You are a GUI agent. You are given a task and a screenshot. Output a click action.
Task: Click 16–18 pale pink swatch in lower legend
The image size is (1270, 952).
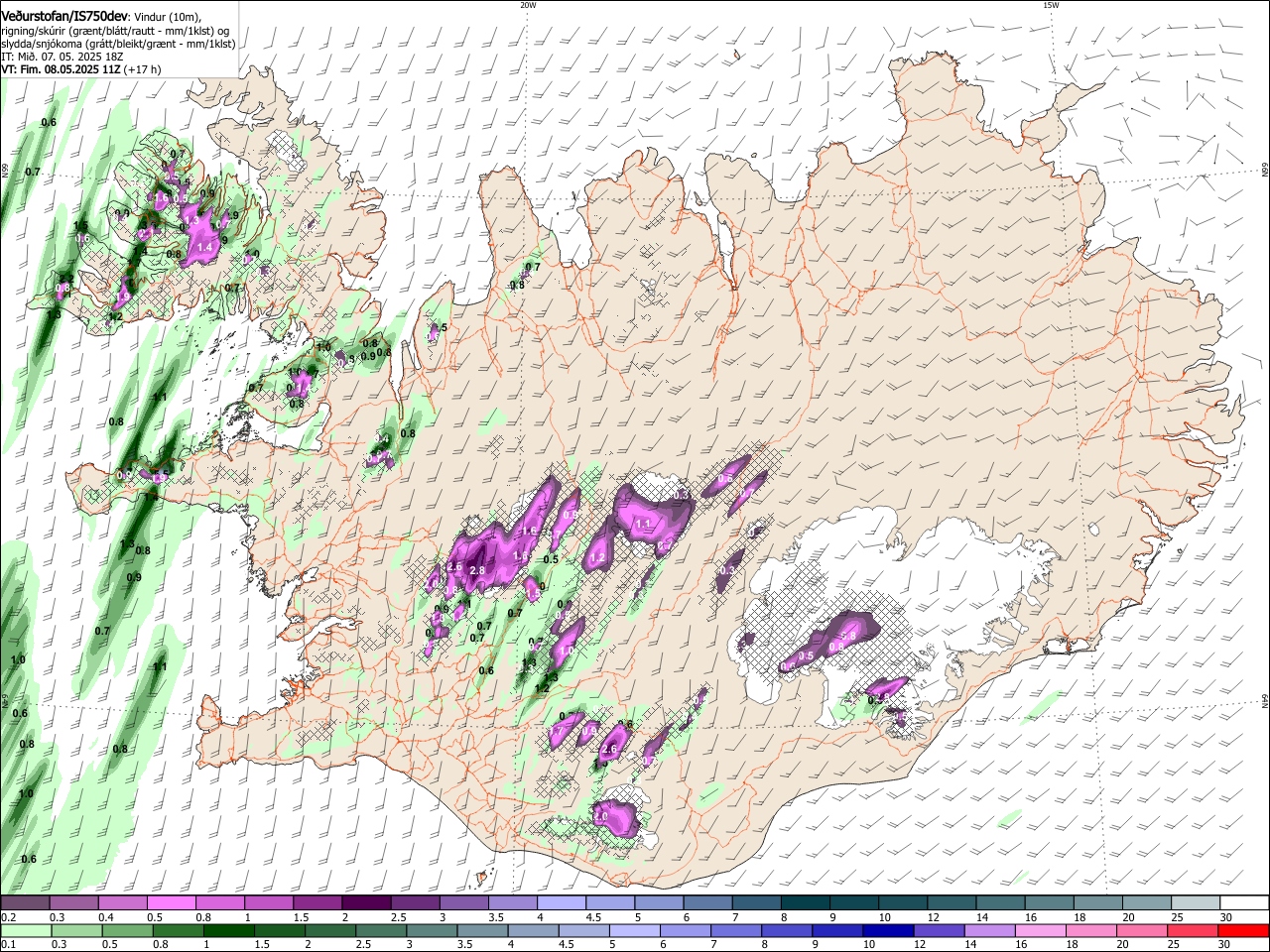1040,930
